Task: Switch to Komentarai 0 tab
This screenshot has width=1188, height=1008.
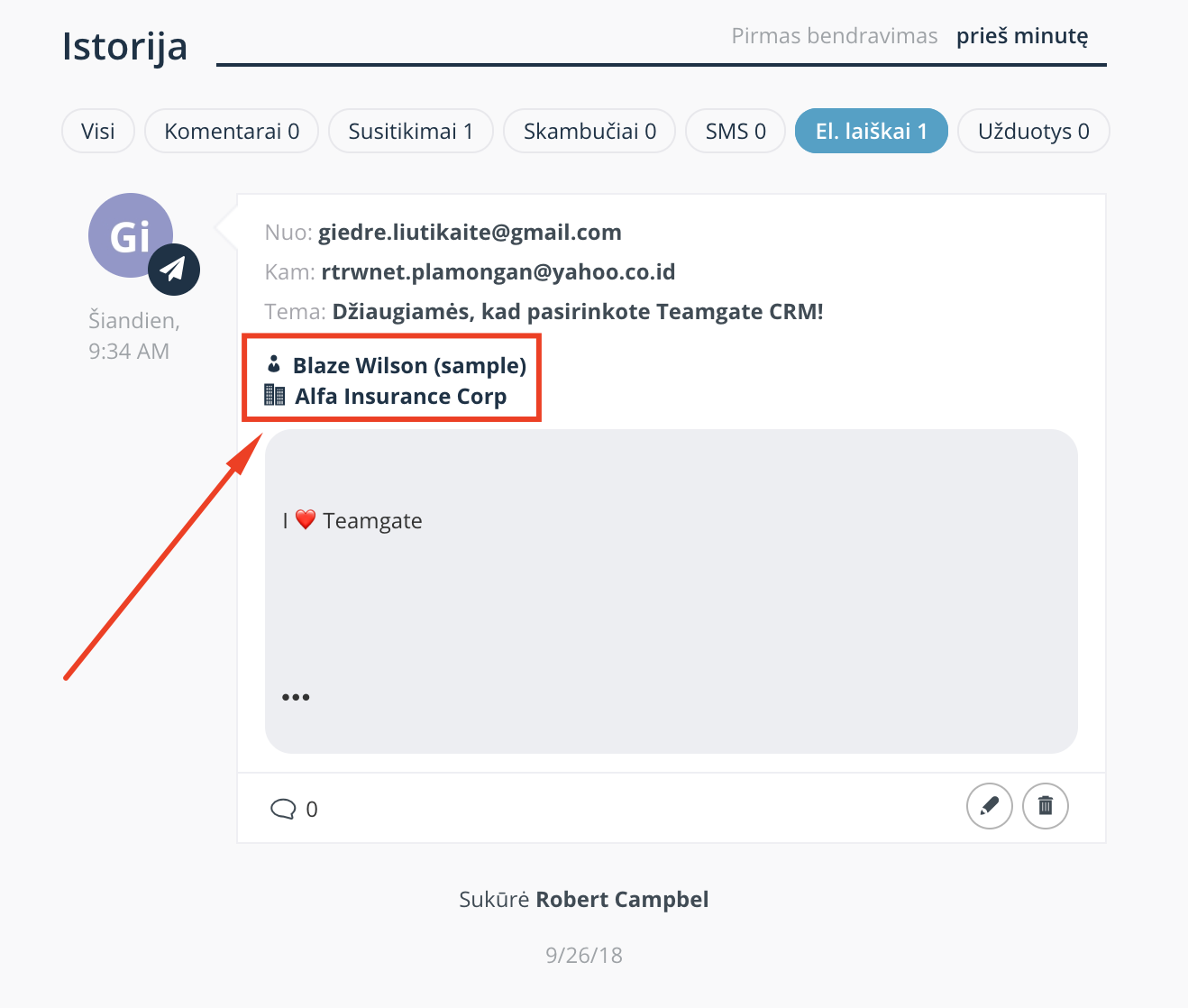Action: click(x=232, y=132)
